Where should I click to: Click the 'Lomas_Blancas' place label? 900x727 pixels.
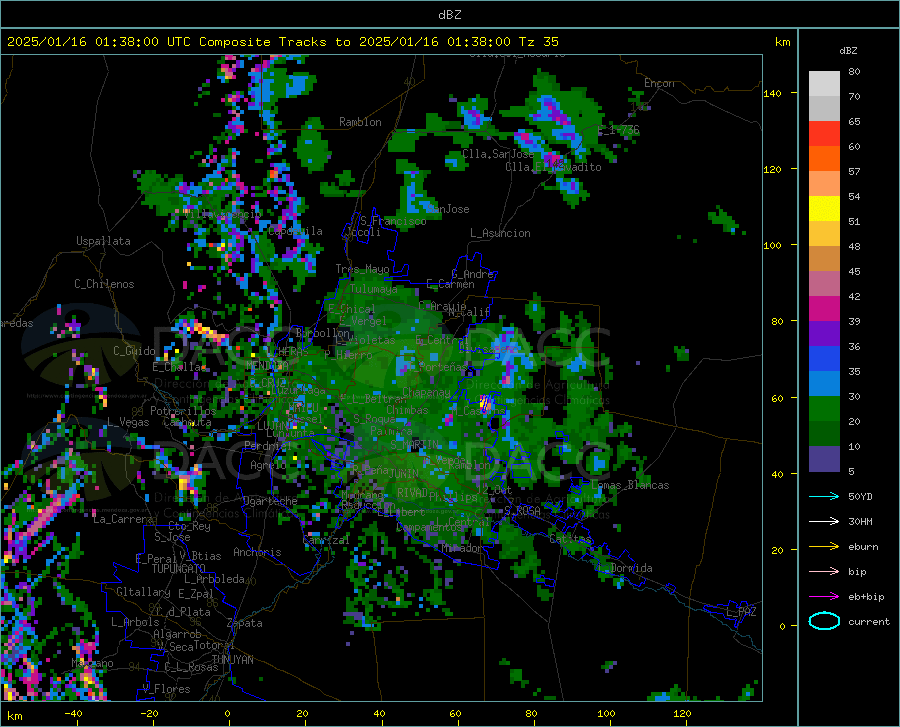(630, 485)
